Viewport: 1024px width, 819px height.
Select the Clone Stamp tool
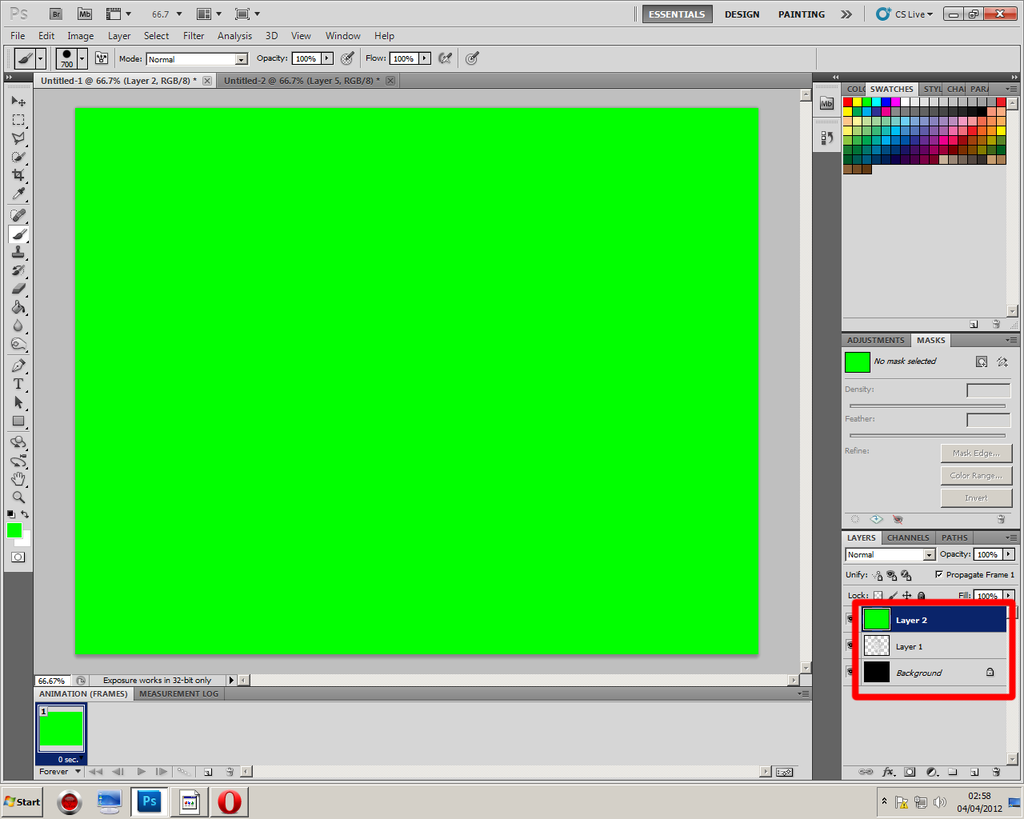point(18,252)
